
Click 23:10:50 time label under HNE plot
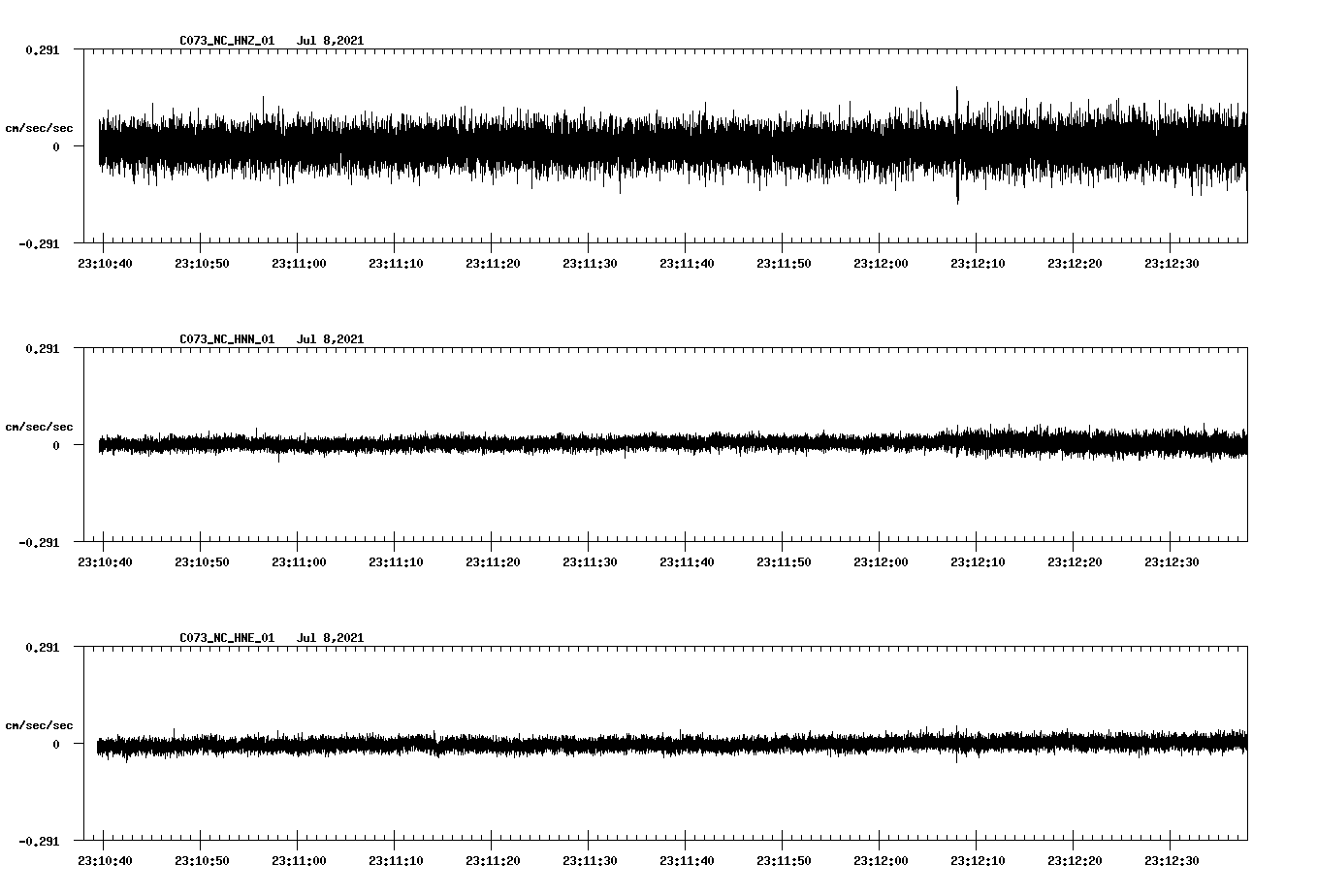click(201, 860)
